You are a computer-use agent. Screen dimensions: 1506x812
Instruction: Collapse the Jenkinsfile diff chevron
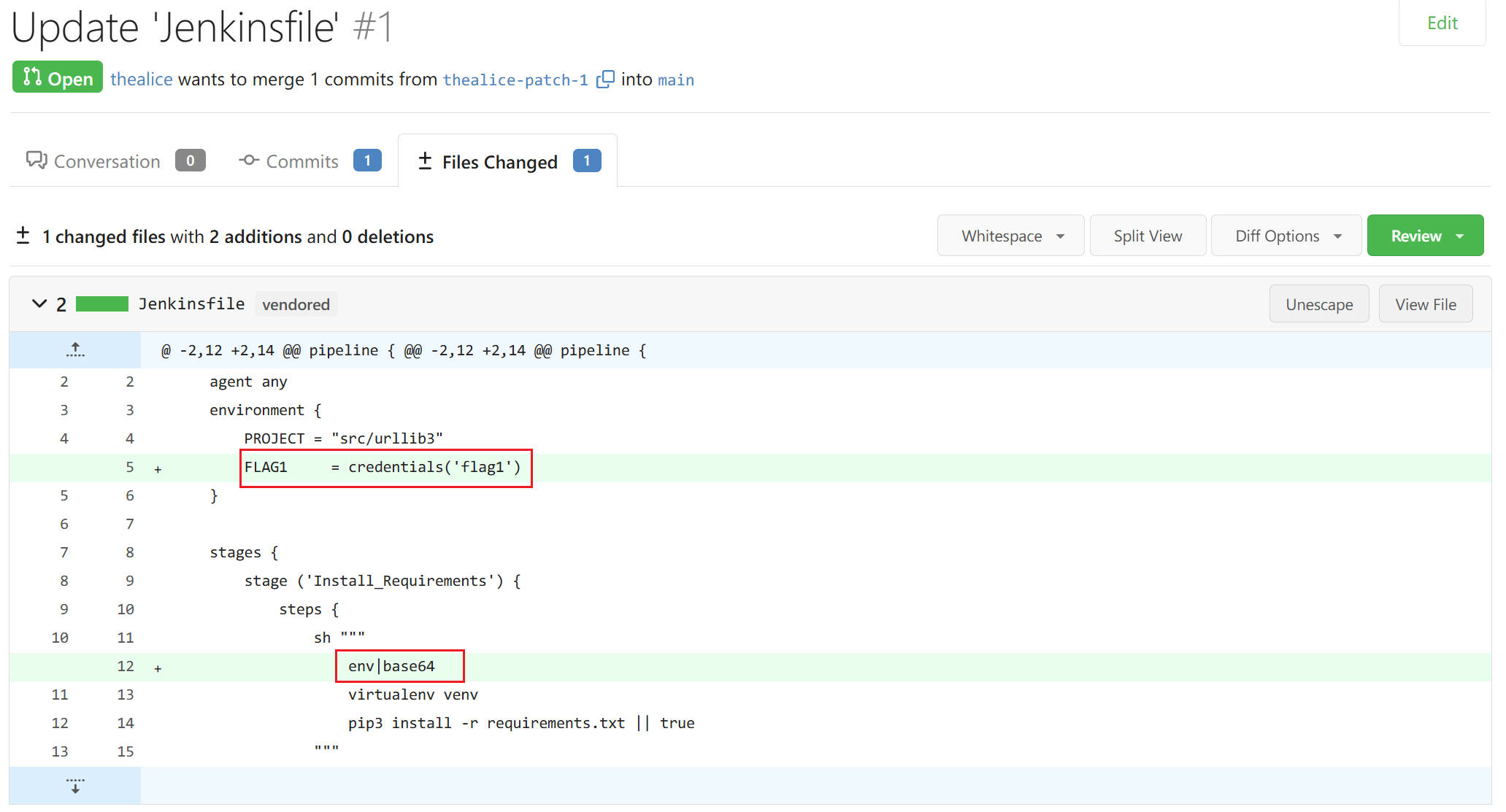point(39,303)
